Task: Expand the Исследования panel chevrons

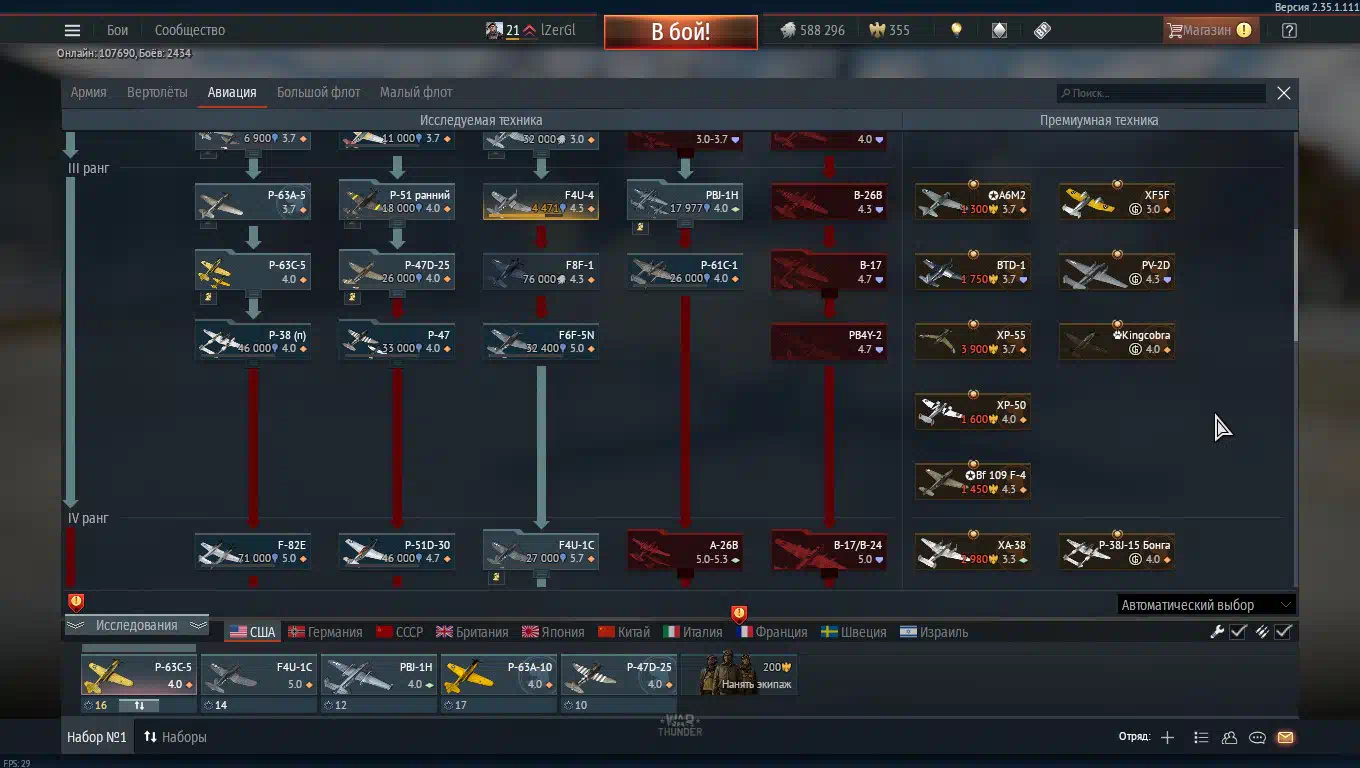Action: 136,625
